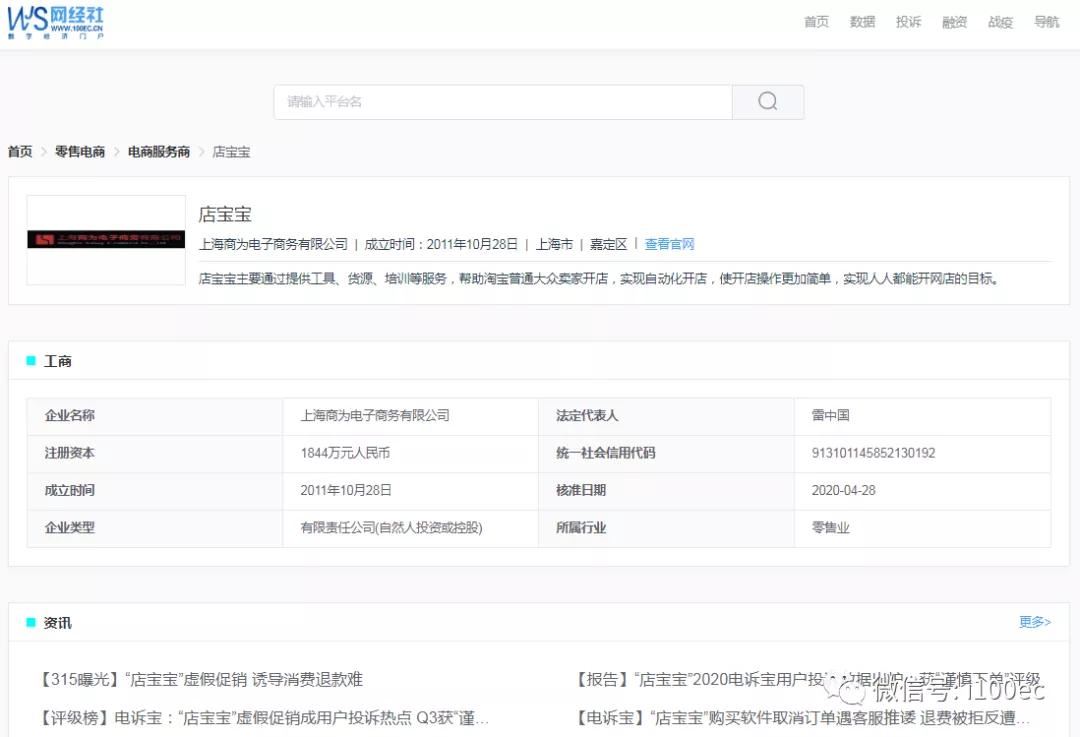Go to 电商服务商 breadcrumb link
The width and height of the screenshot is (1080, 737).
[x=159, y=152]
